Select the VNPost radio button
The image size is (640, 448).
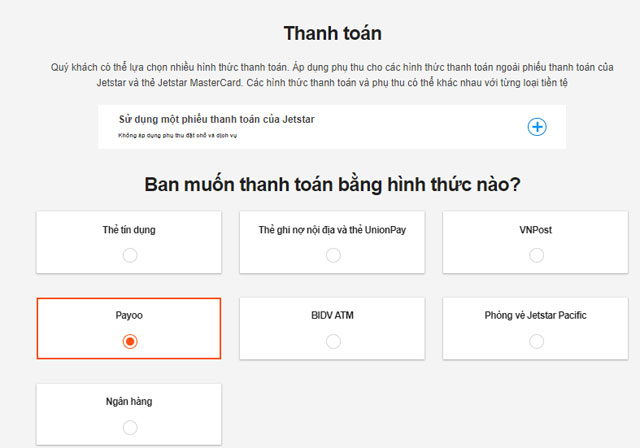point(536,255)
